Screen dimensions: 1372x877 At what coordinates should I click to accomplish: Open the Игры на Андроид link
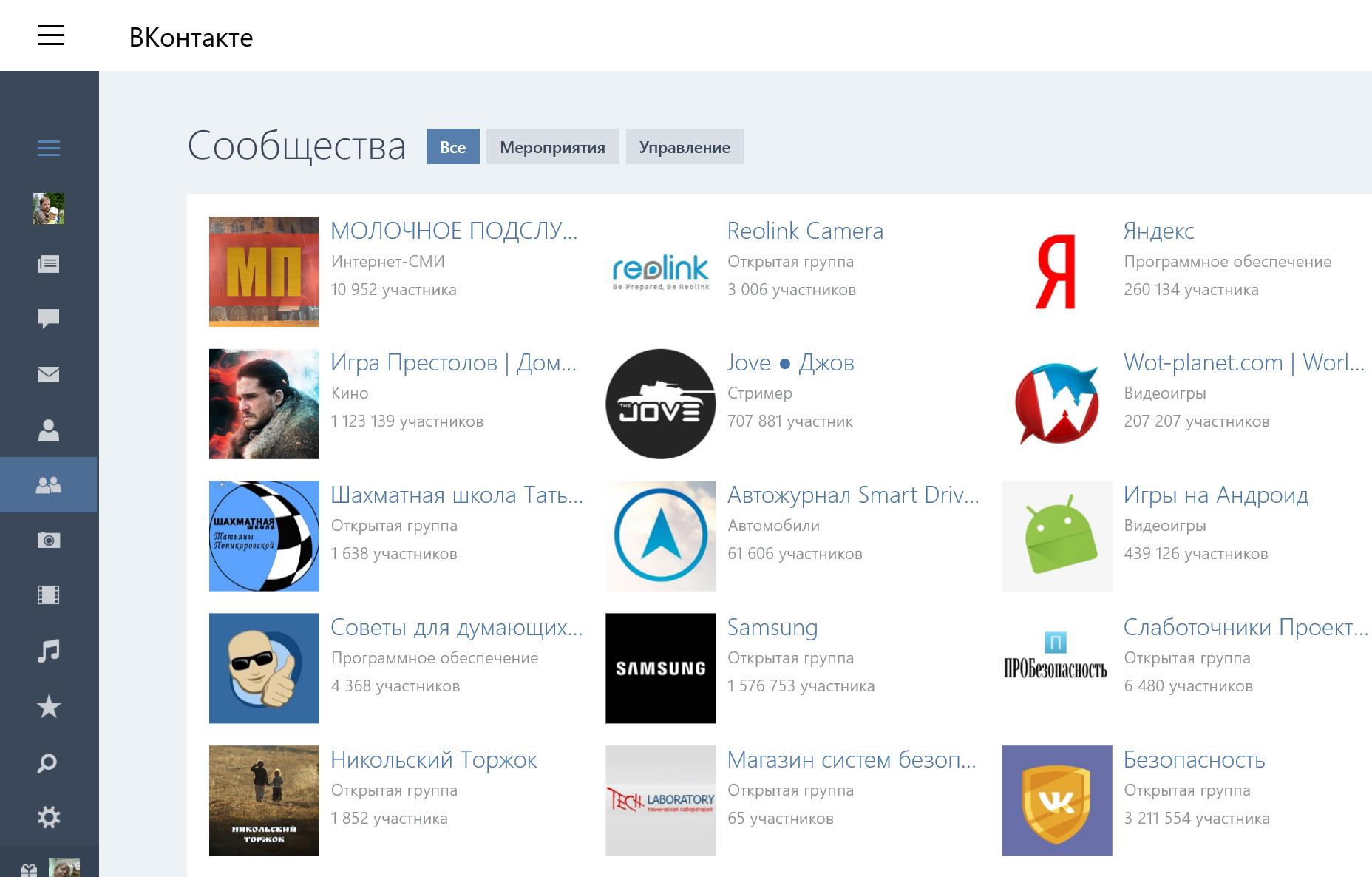(1216, 495)
